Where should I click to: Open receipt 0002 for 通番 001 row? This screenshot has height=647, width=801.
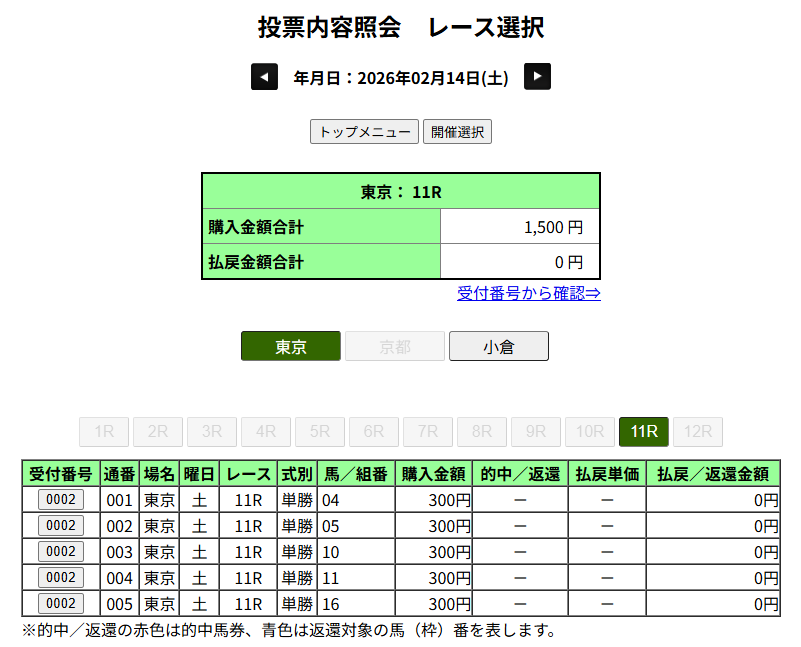61,500
